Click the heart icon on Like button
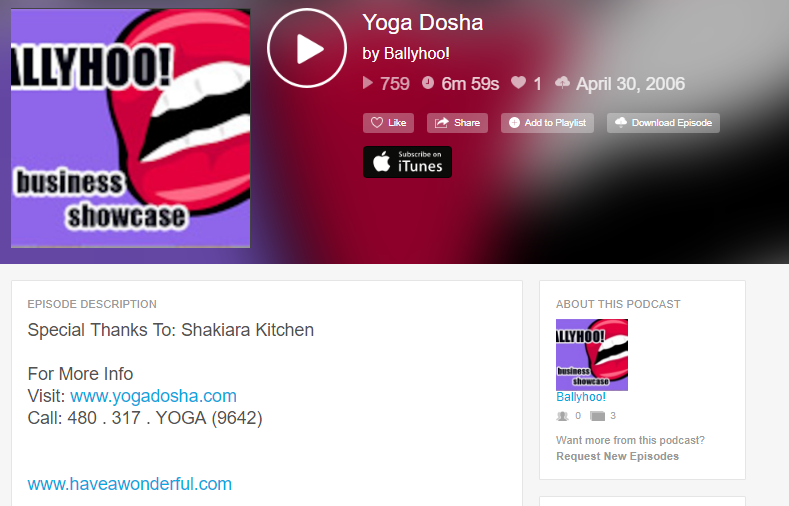This screenshot has height=506, width=789. click(x=376, y=123)
